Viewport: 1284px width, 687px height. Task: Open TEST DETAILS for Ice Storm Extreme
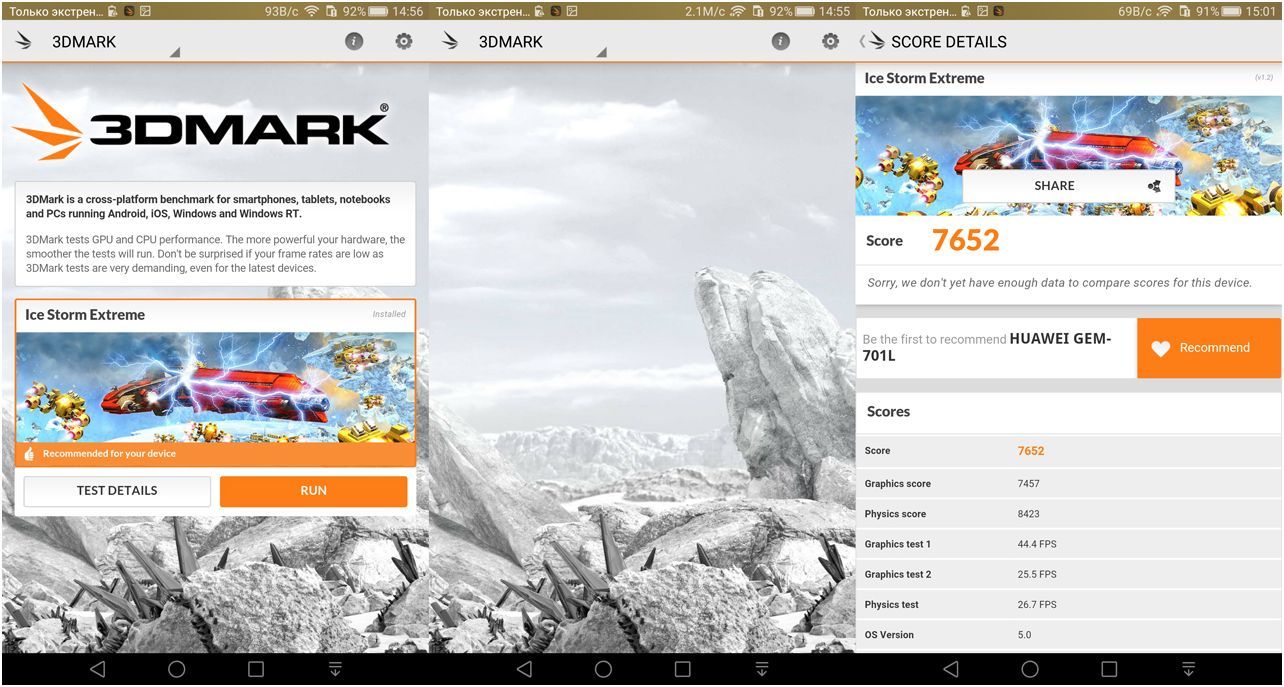click(x=117, y=491)
